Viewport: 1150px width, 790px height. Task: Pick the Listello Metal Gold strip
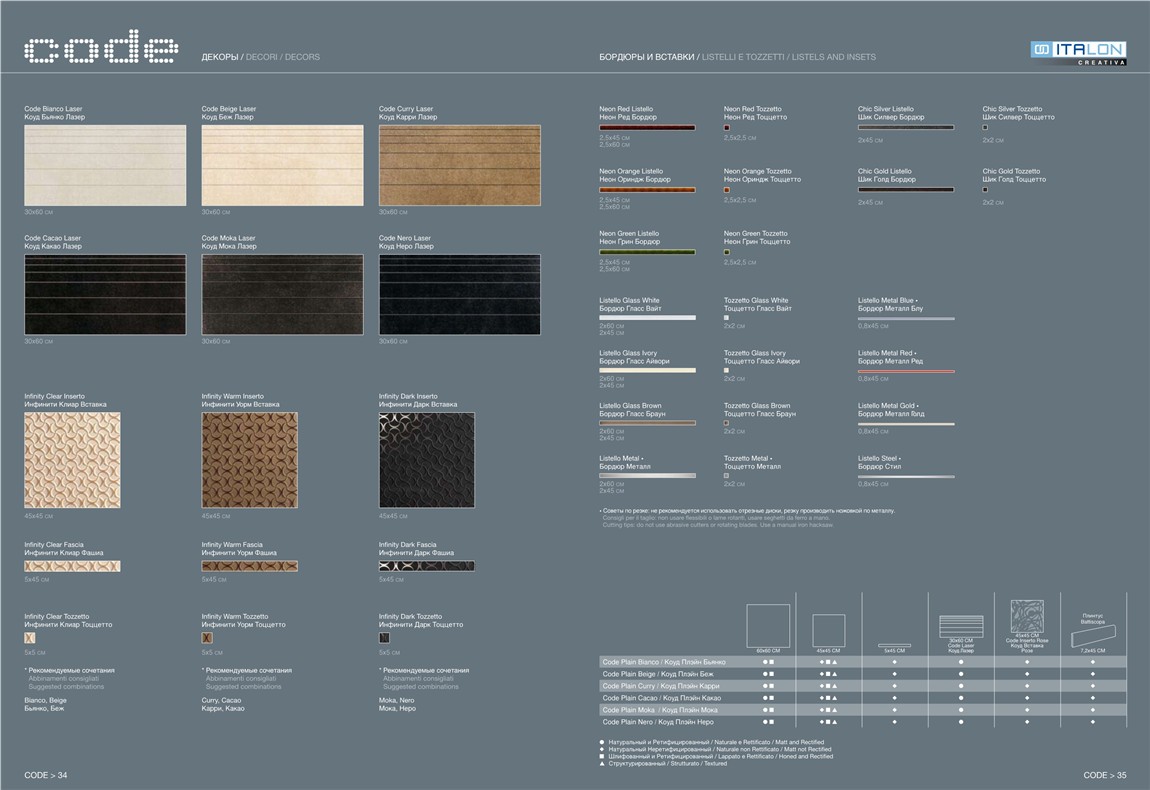pos(906,424)
